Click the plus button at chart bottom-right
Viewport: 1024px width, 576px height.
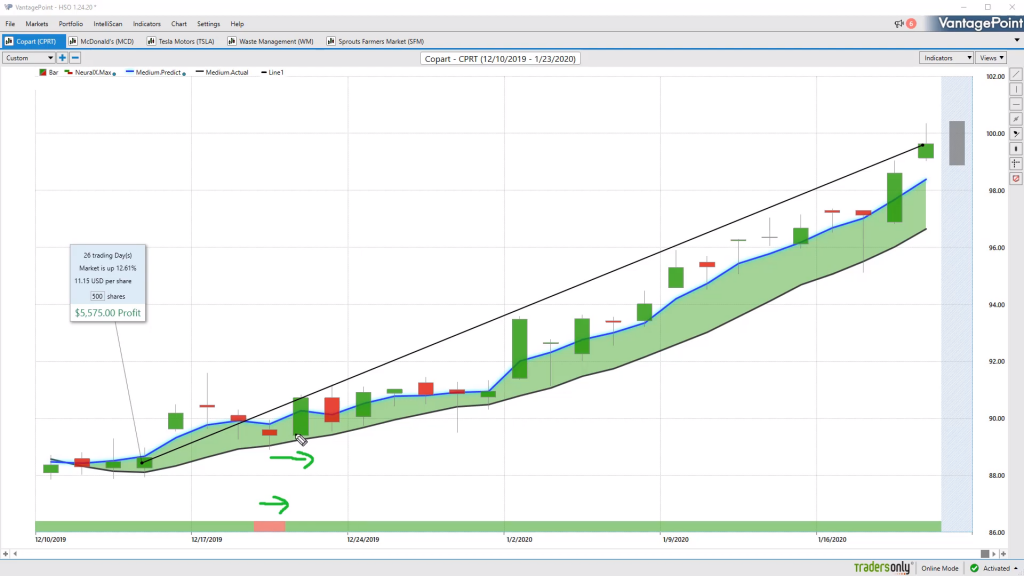click(x=1004, y=554)
